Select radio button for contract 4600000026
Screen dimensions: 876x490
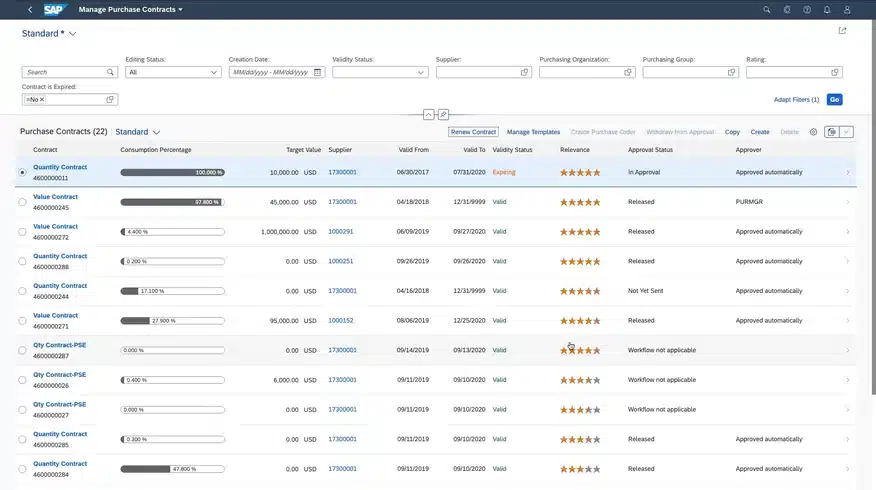pyautogui.click(x=22, y=380)
